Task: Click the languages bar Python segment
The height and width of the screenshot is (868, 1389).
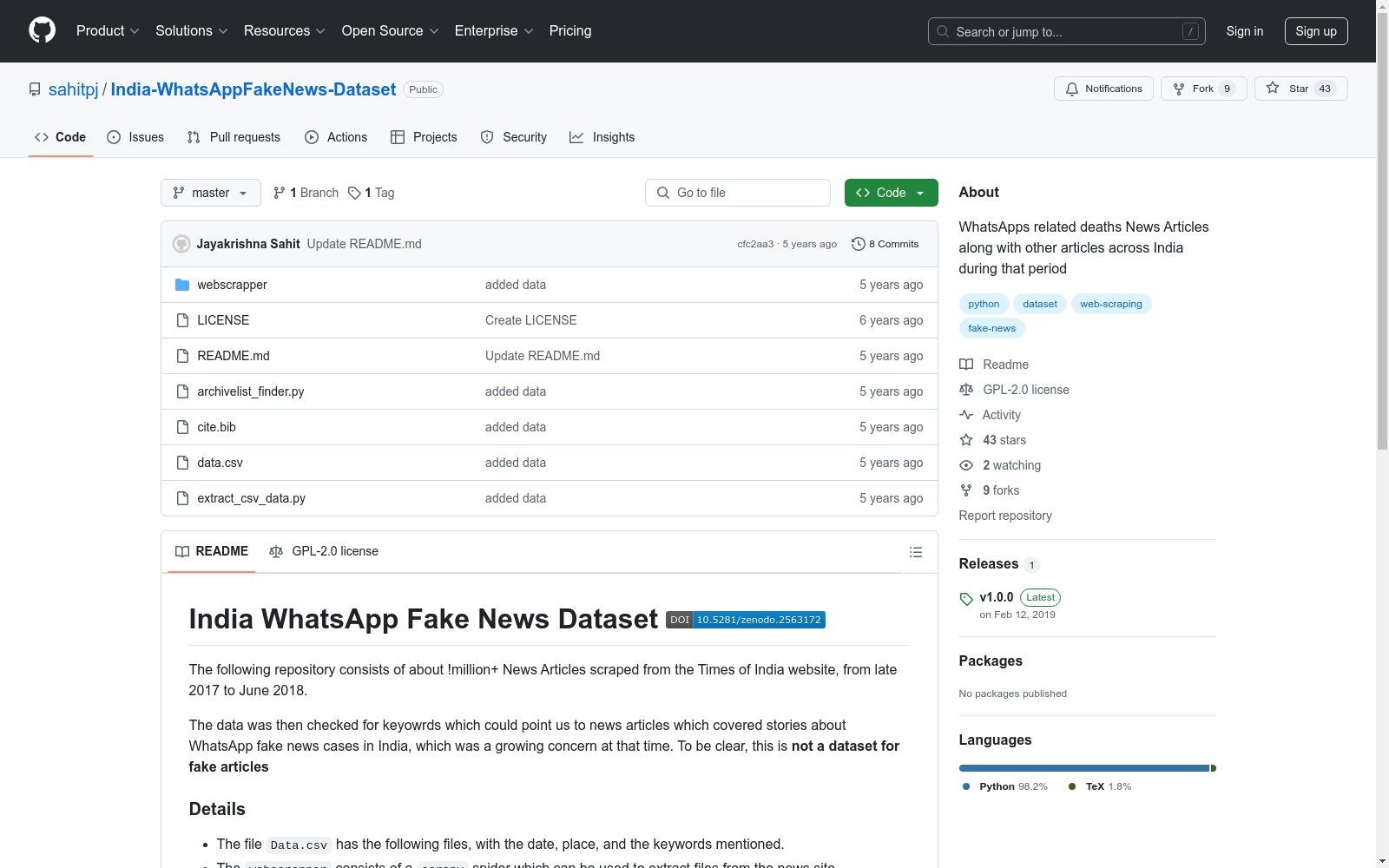Action: tap(1084, 768)
